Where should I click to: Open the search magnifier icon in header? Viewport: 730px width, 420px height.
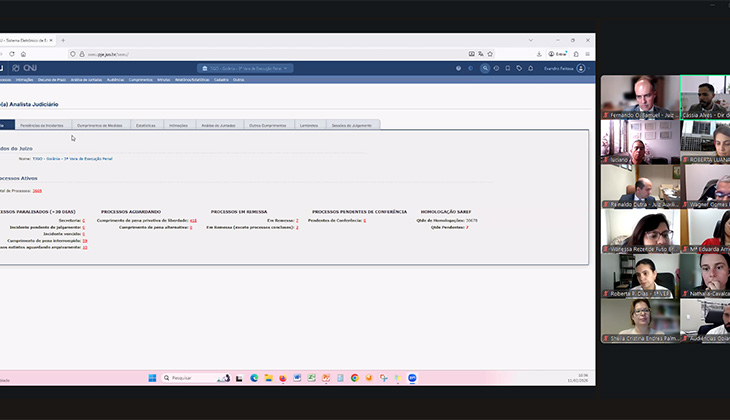[485, 68]
